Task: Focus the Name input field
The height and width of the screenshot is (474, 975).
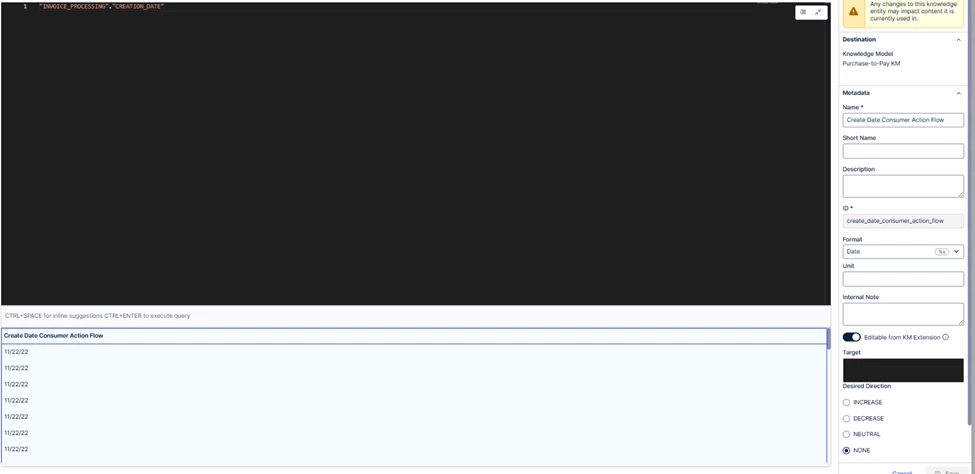Action: pyautogui.click(x=903, y=120)
